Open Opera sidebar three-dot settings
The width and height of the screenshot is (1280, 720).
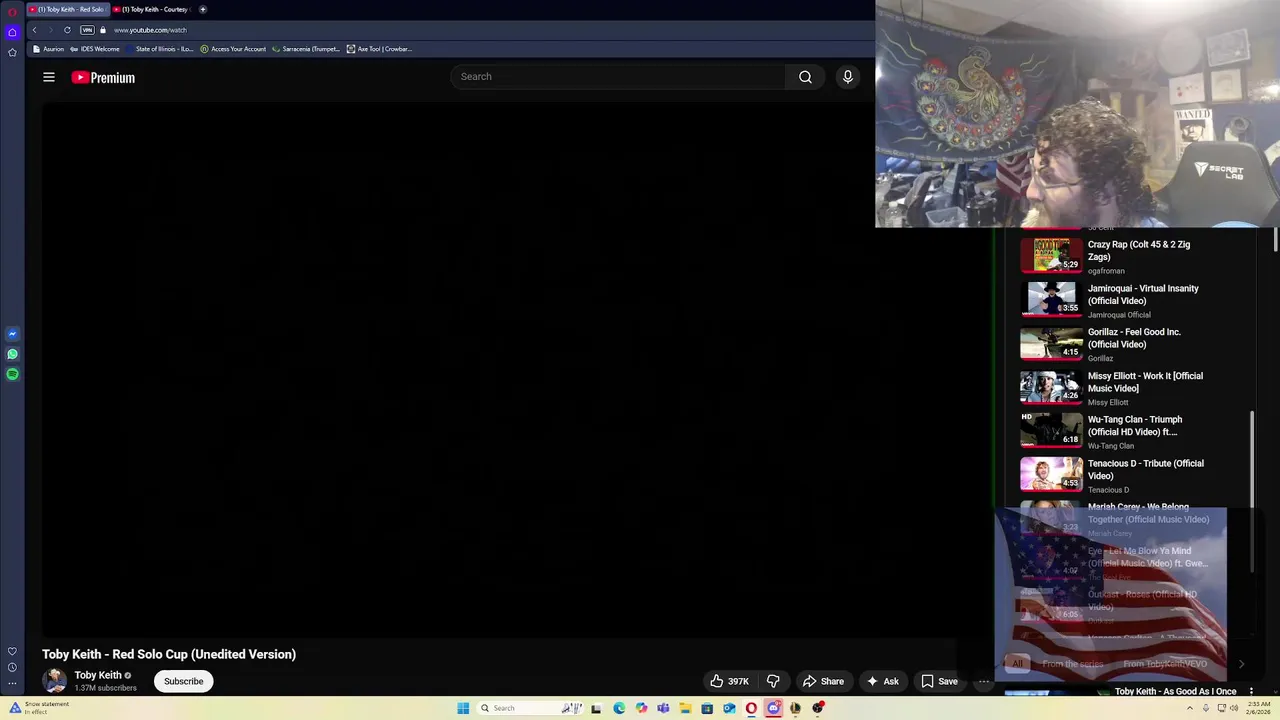pos(12,684)
